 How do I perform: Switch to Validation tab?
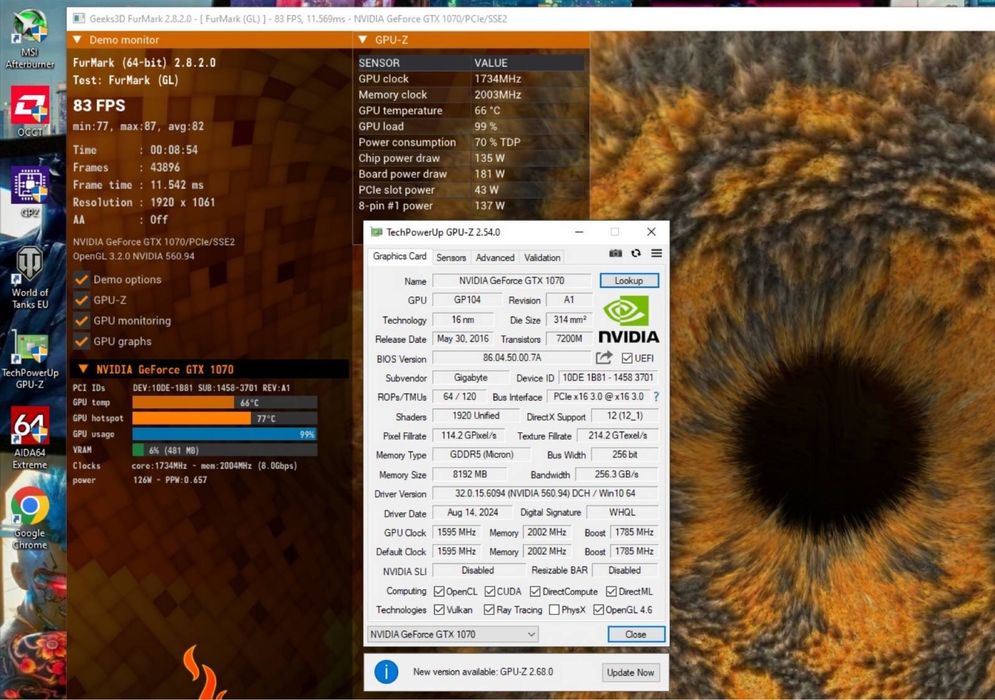(542, 258)
